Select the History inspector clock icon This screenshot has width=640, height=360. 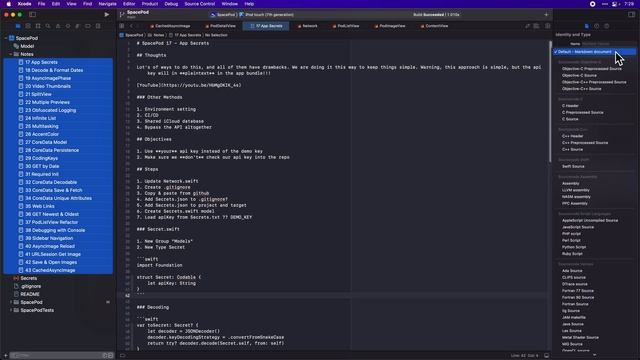(596, 26)
